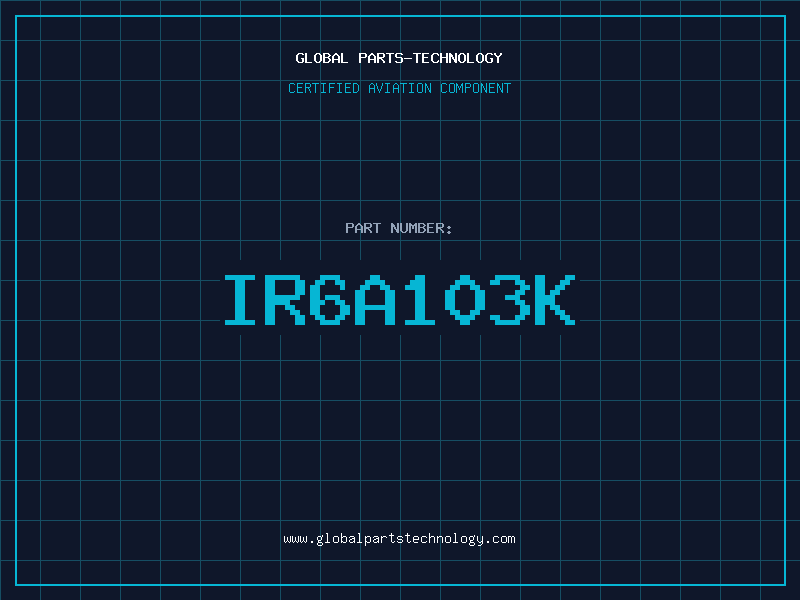Open the www.globalpartstechnology.com link
The height and width of the screenshot is (600, 800).
pyautogui.click(x=399, y=539)
